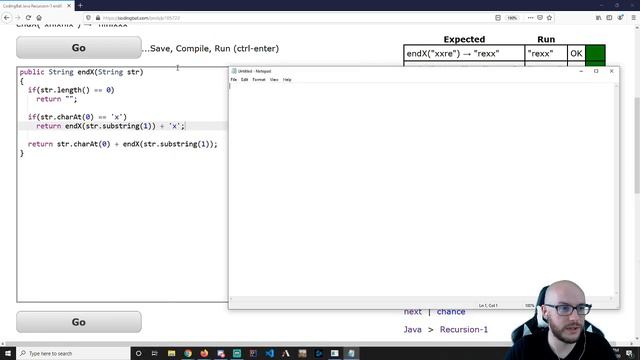
Task: Follow the 'chance' link
Action: click(451, 312)
